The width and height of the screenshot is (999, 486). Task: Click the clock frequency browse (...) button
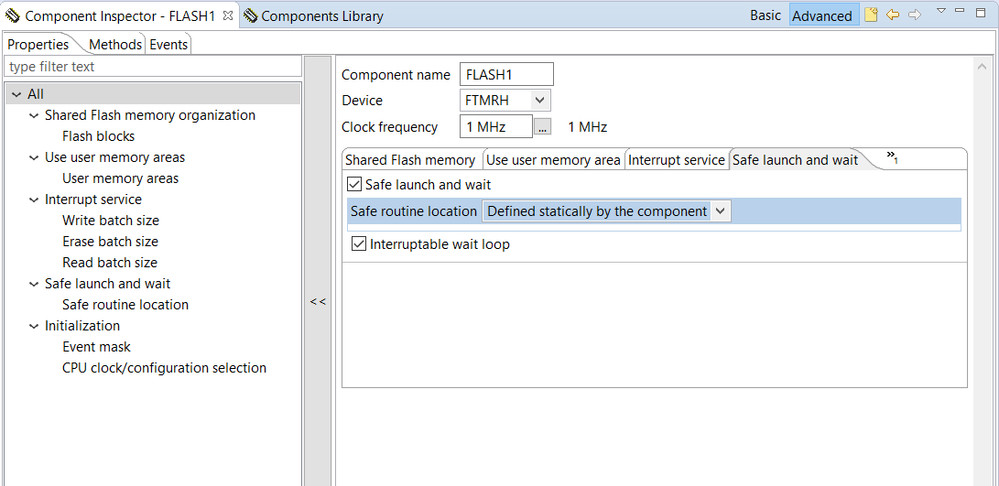pyautogui.click(x=542, y=127)
